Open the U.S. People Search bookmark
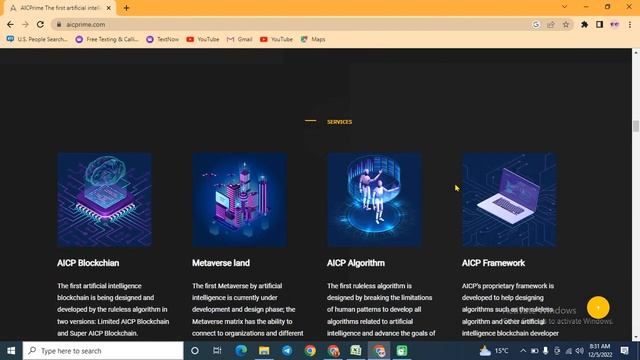640x360 pixels. point(37,39)
